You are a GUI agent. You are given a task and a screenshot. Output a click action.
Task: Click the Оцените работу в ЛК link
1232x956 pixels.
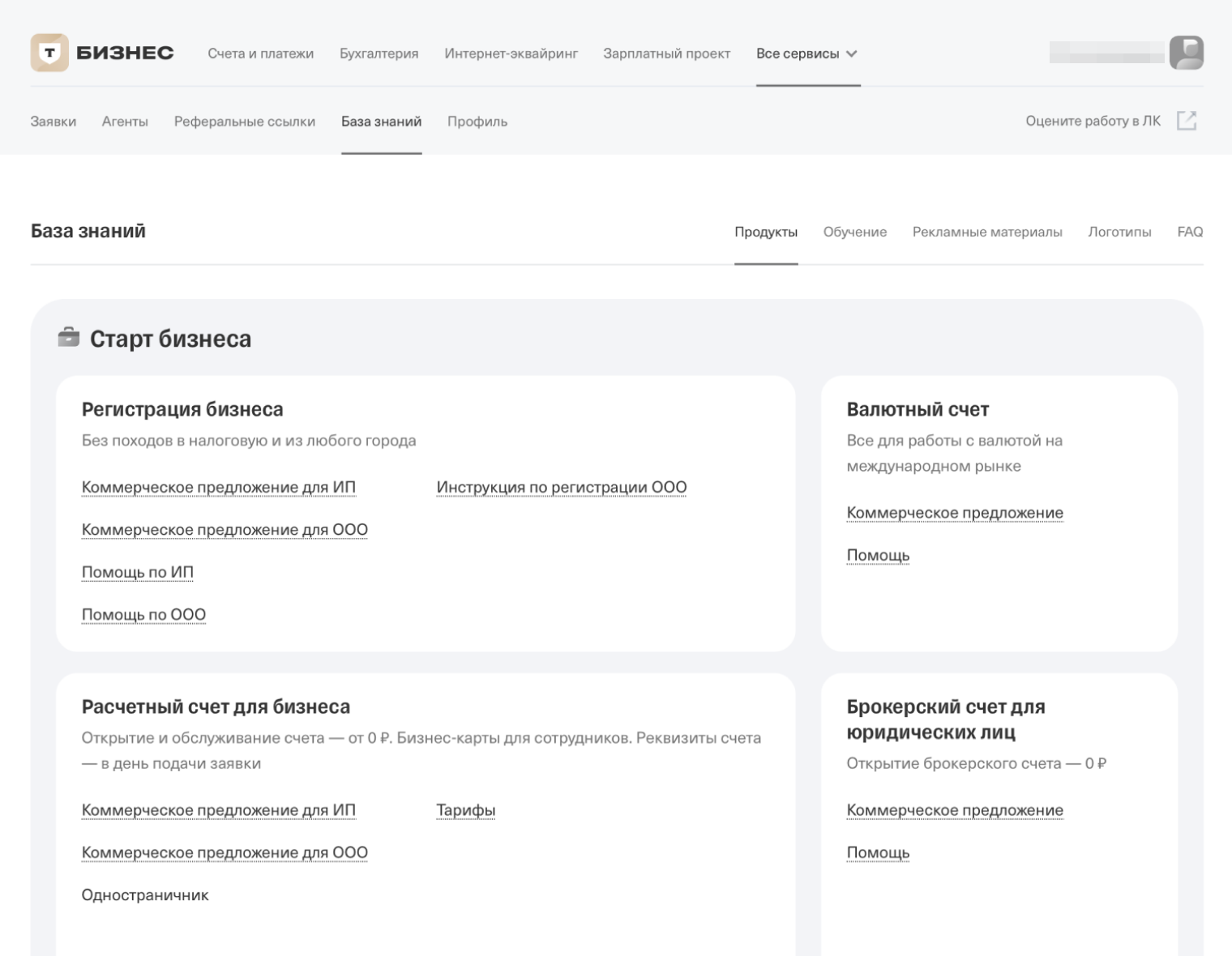pos(1093,121)
